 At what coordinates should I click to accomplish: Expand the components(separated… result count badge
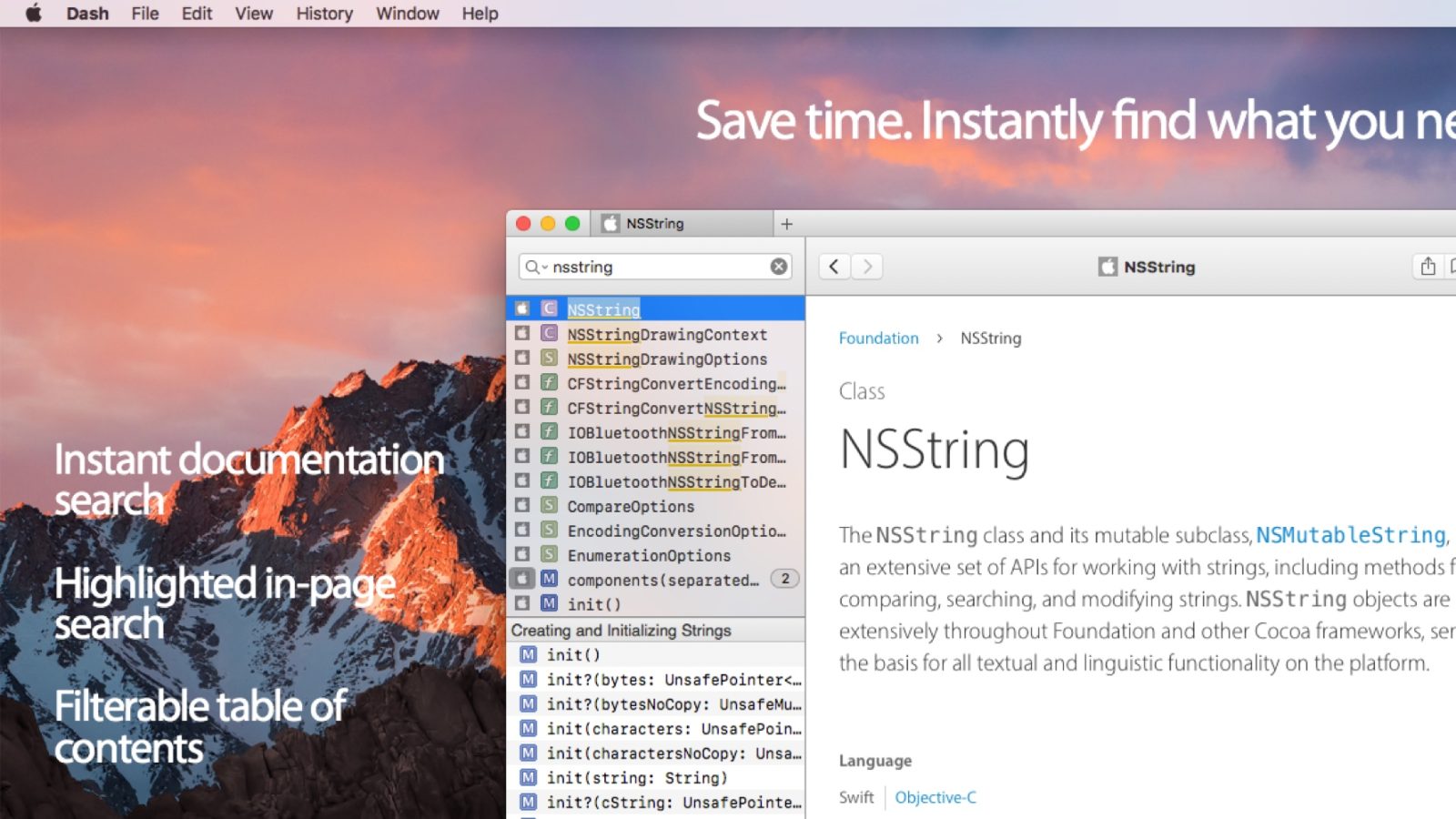click(x=784, y=579)
